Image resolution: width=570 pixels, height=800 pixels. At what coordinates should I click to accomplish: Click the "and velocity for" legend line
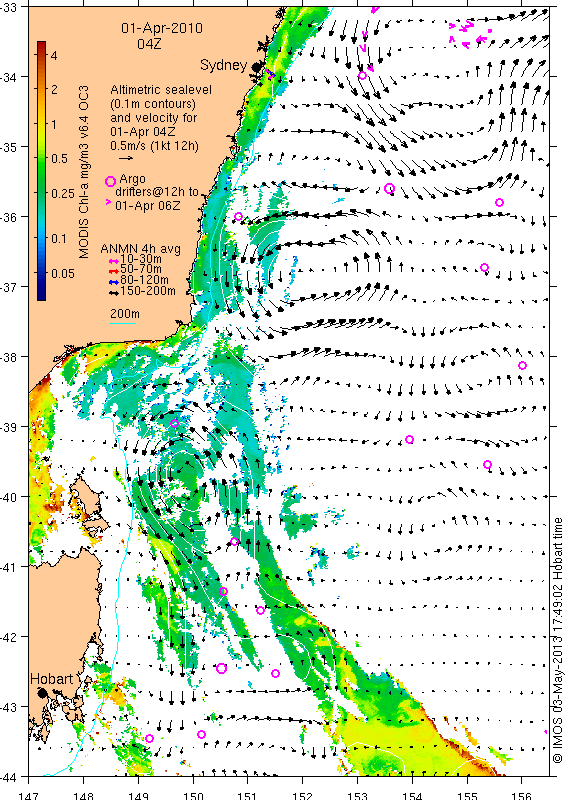[154, 118]
